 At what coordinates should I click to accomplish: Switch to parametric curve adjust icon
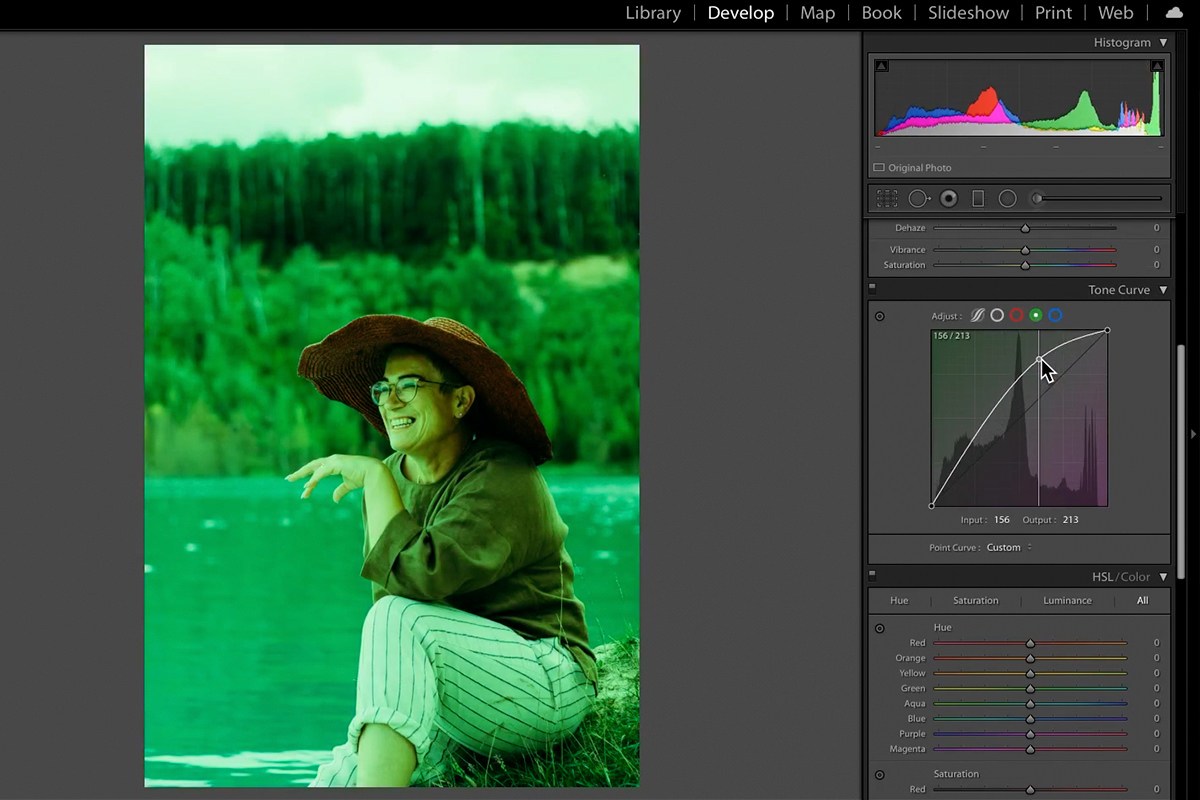tap(977, 315)
